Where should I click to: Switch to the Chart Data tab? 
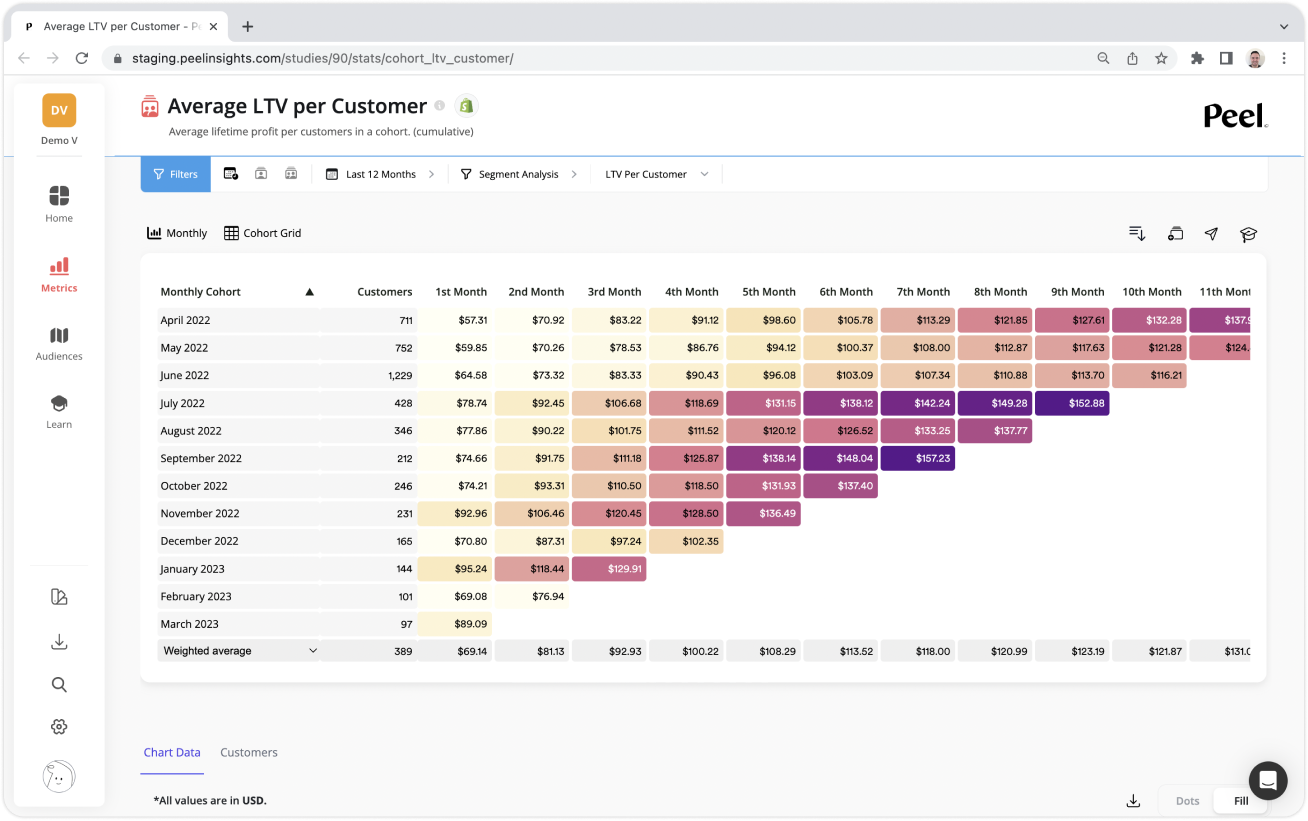[172, 753]
